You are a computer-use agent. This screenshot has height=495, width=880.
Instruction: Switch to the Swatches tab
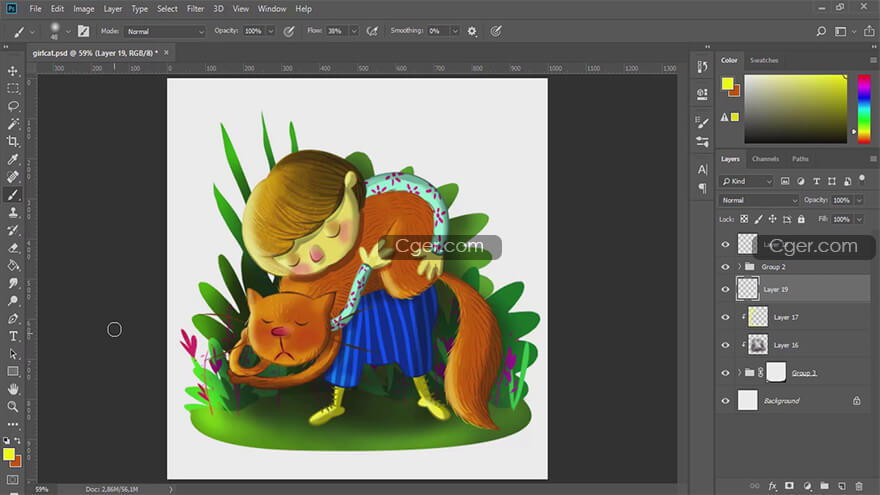tap(764, 60)
